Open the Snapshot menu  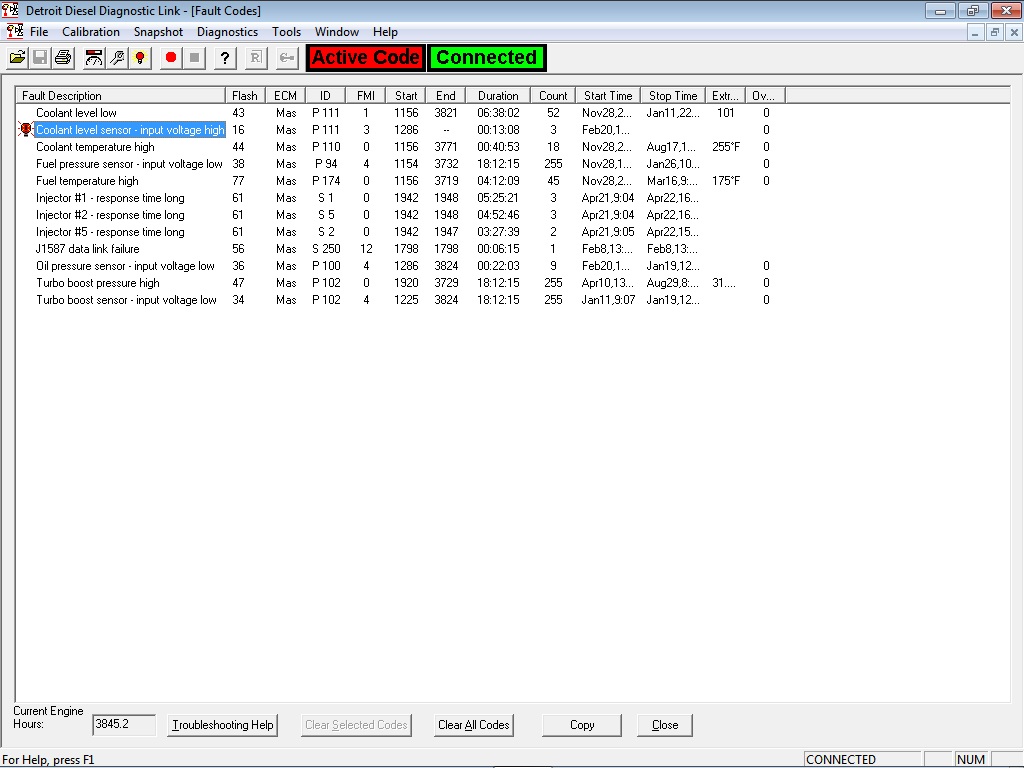158,31
